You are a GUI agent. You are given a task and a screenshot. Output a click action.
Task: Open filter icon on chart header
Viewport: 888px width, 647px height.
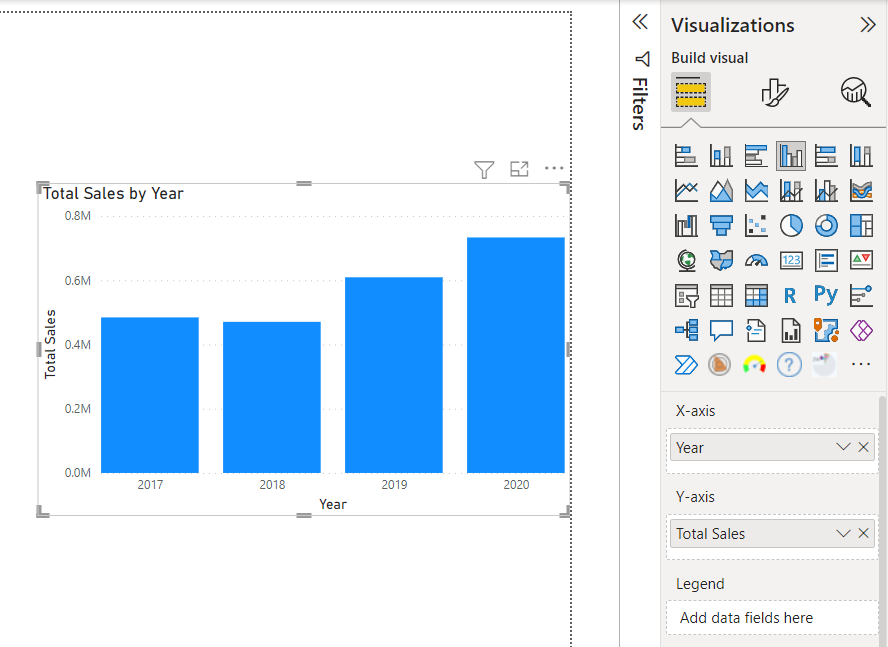tap(484, 169)
